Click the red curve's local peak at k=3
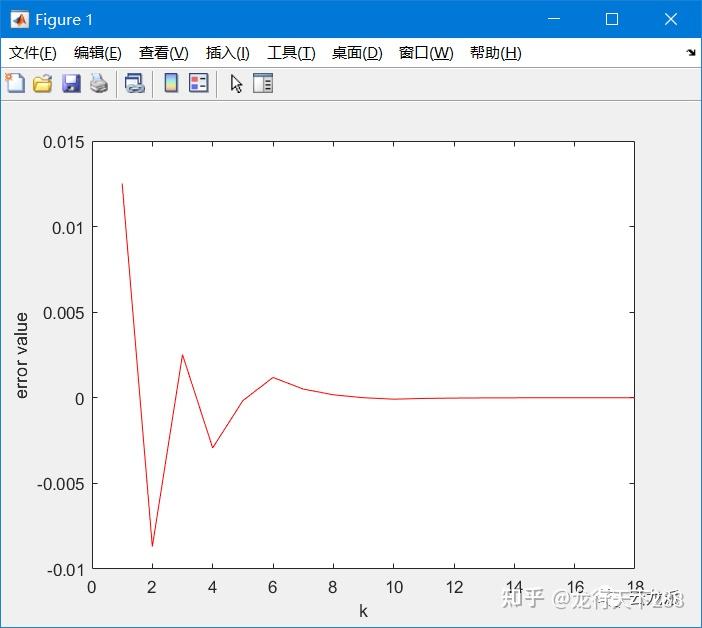702x628 pixels. tap(182, 355)
